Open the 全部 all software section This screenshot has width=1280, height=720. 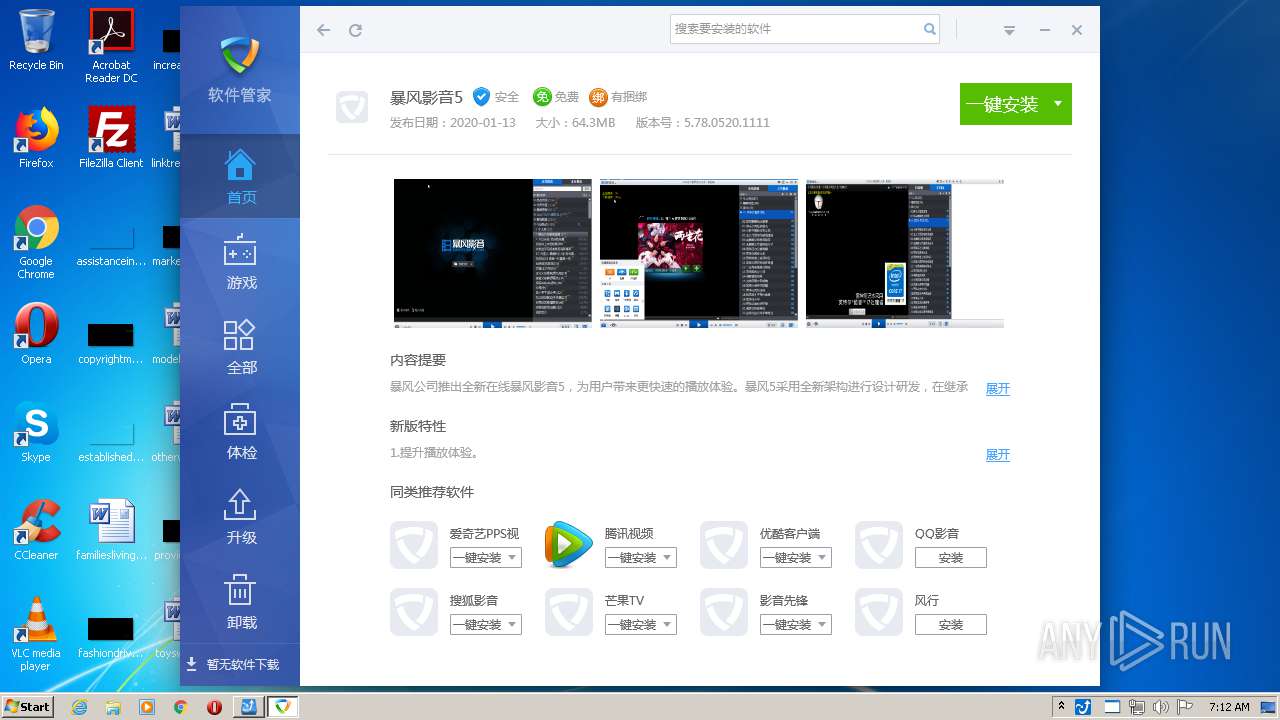(240, 347)
